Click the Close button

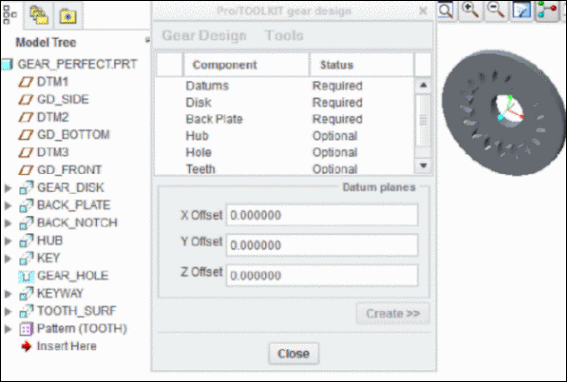[x=293, y=353]
